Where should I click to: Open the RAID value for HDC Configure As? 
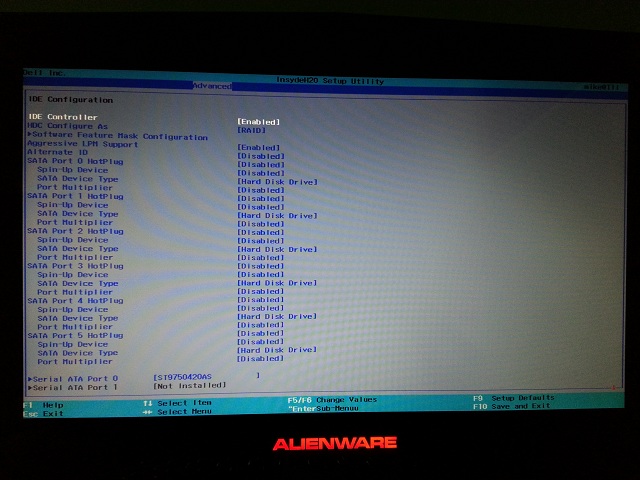click(x=250, y=129)
